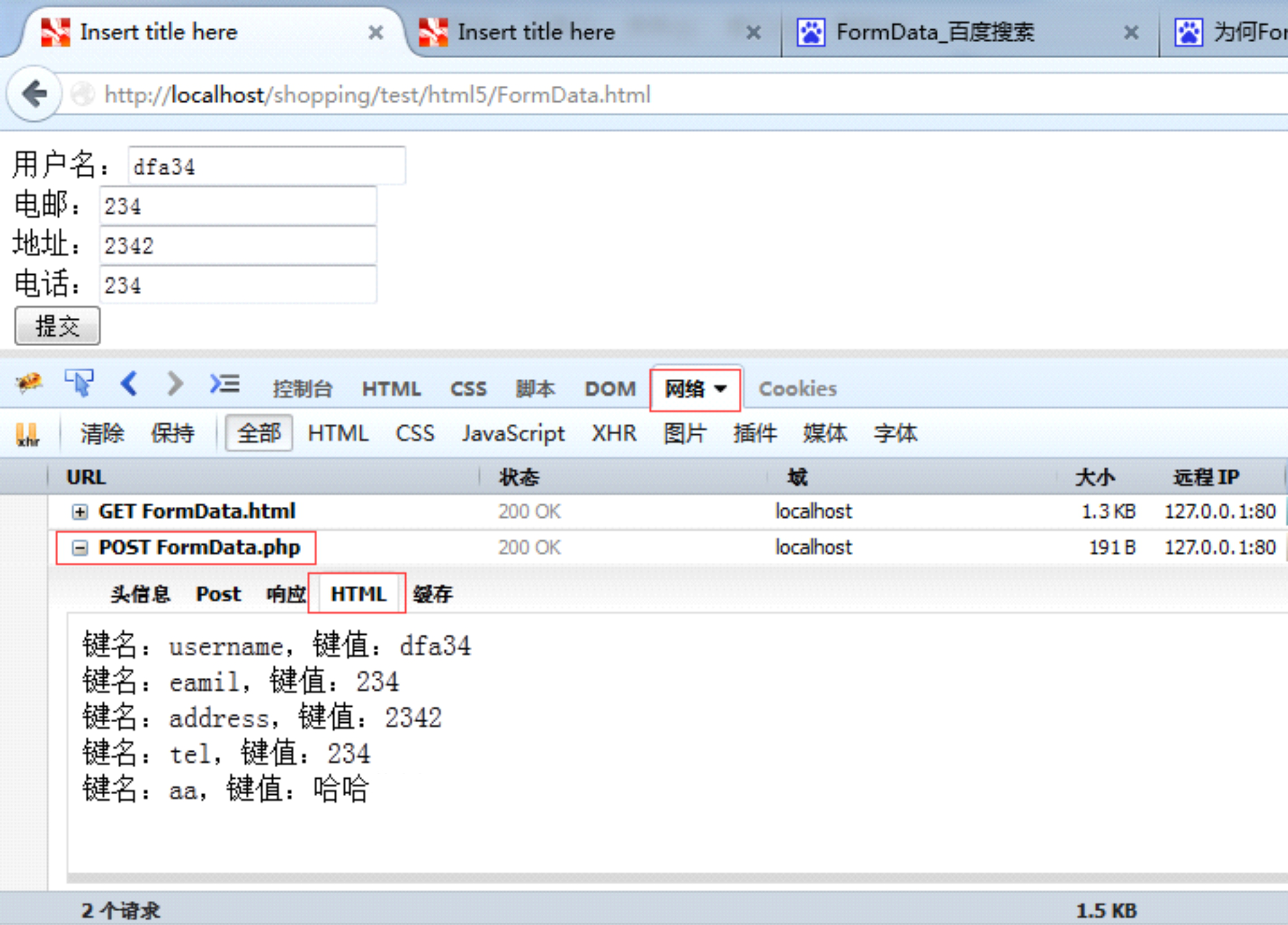Click the 用户名 input field
The width and height of the screenshot is (1288, 925).
tap(267, 166)
